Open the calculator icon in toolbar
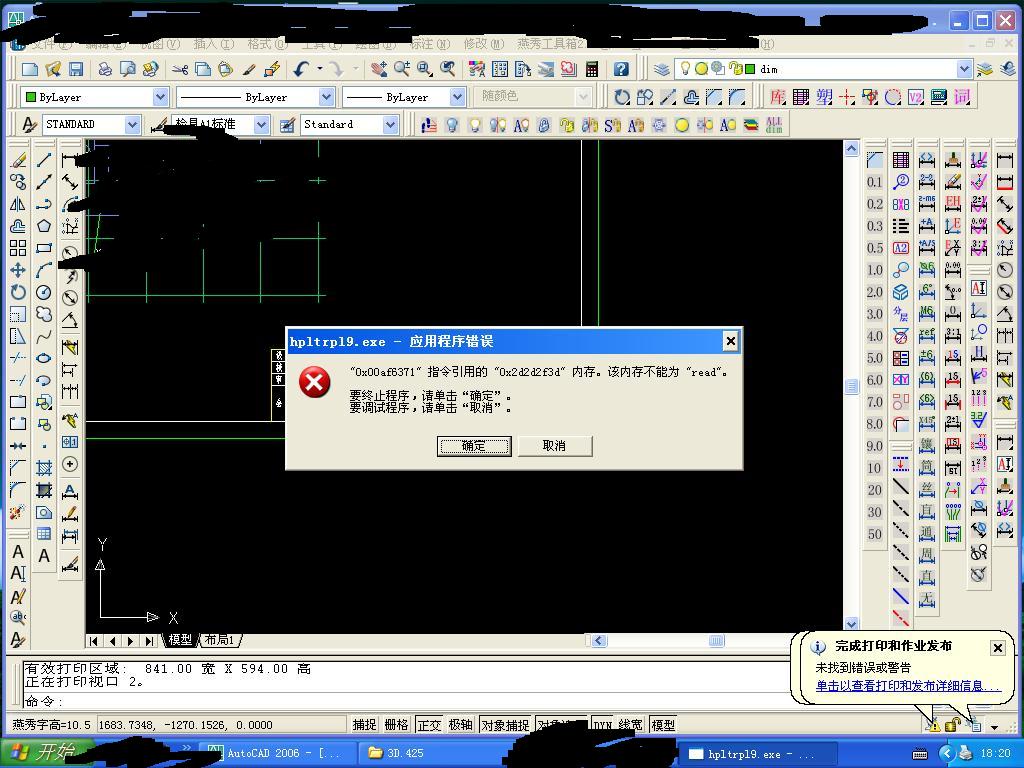The image size is (1024, 768). (592, 69)
